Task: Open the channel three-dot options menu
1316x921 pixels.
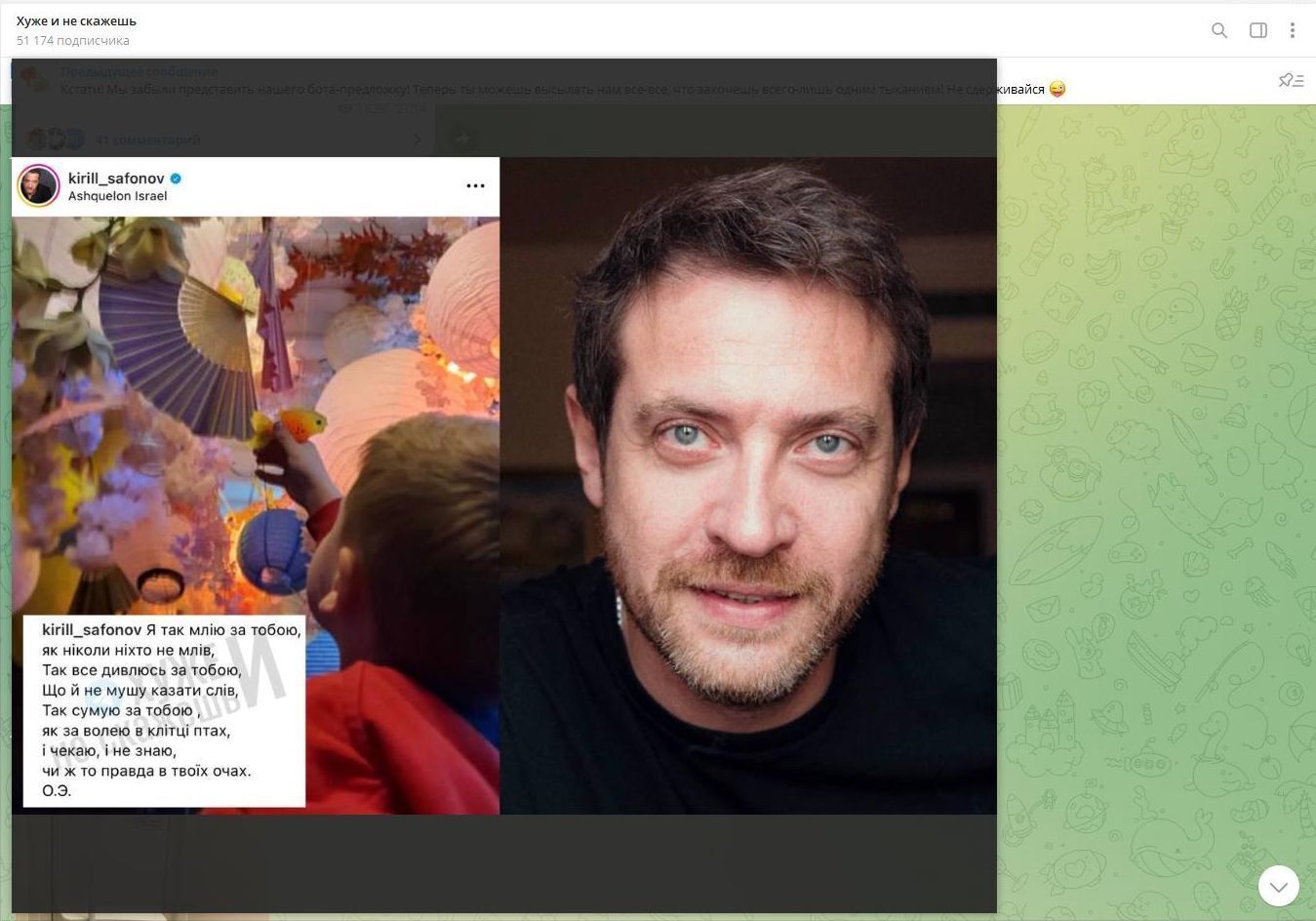Action: tap(1292, 30)
